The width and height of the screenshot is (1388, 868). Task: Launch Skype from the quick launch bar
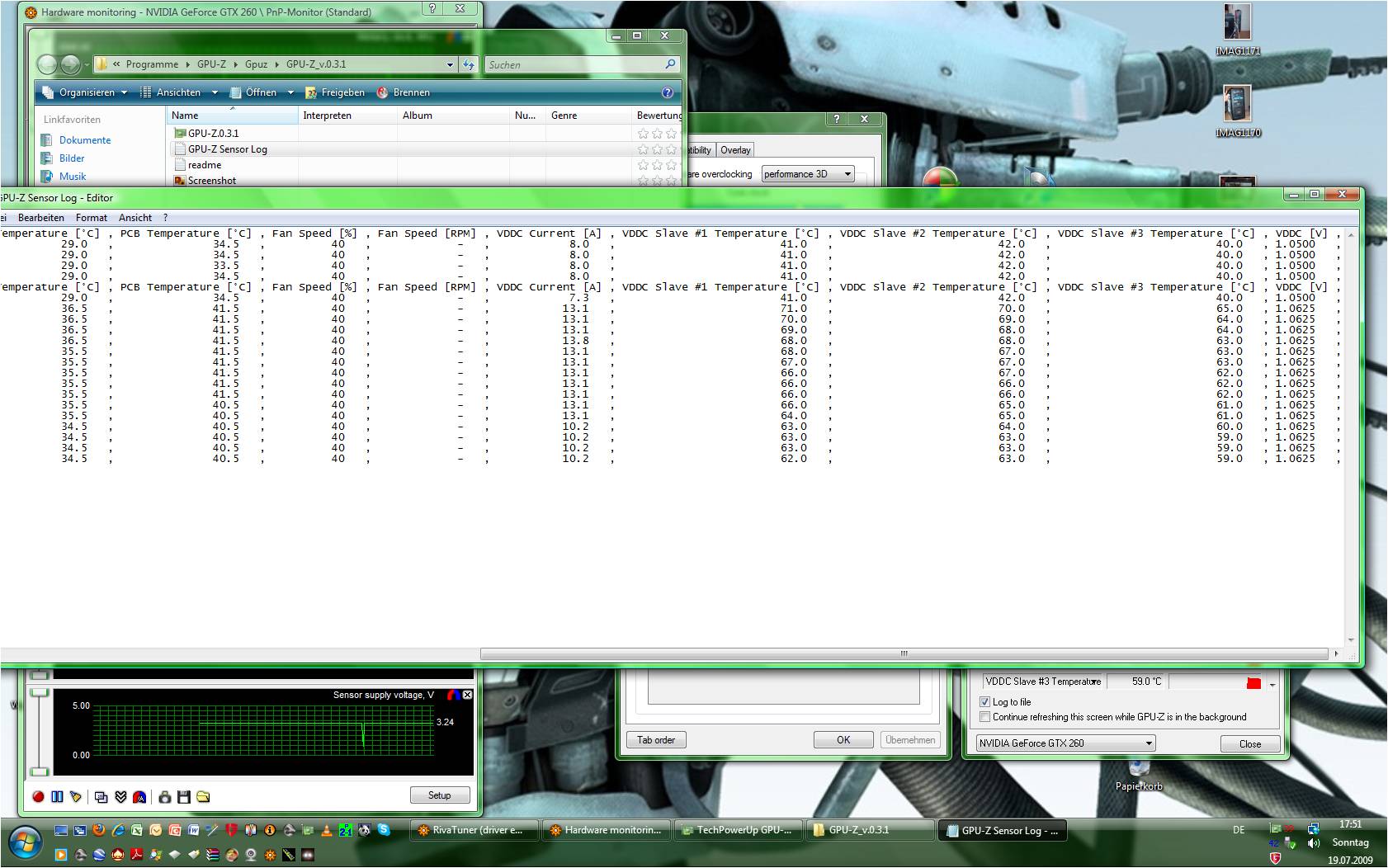click(384, 830)
